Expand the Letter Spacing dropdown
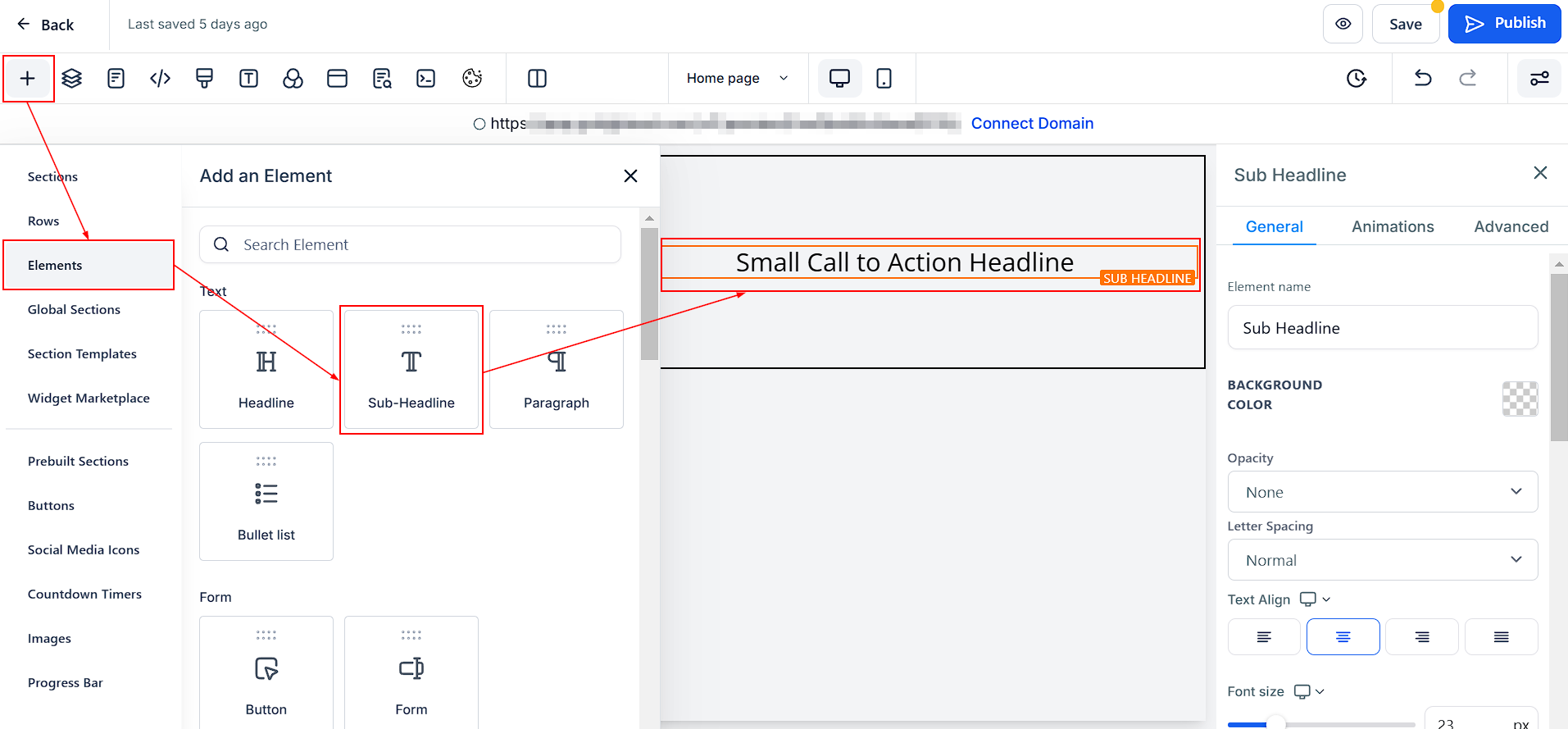The height and width of the screenshot is (729, 1568). (1383, 560)
